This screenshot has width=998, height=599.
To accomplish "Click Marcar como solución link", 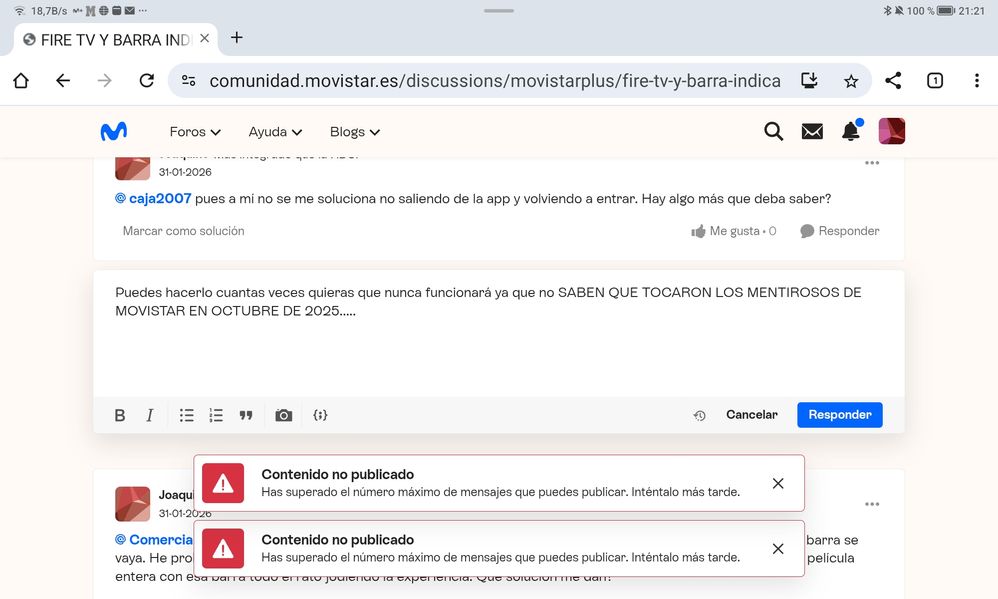I will (183, 231).
